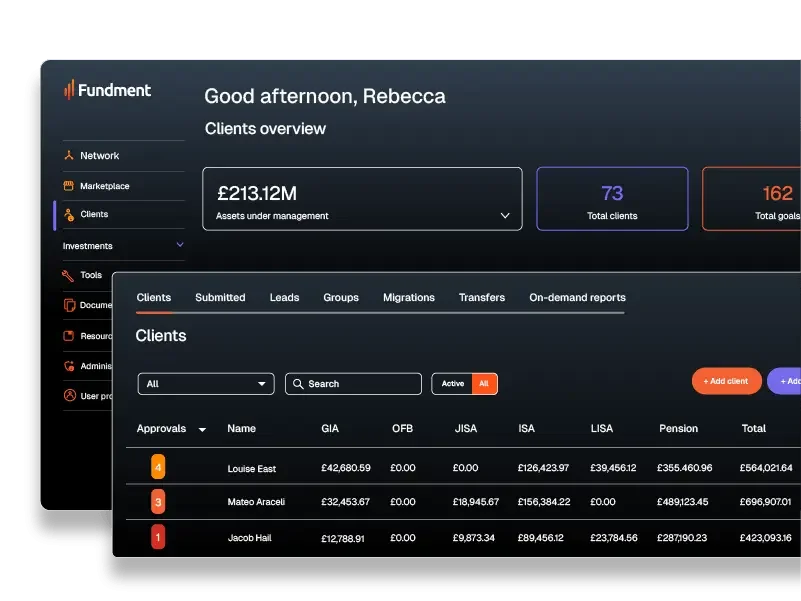Open client Louise East
This screenshot has width=801, height=601.
[252, 469]
